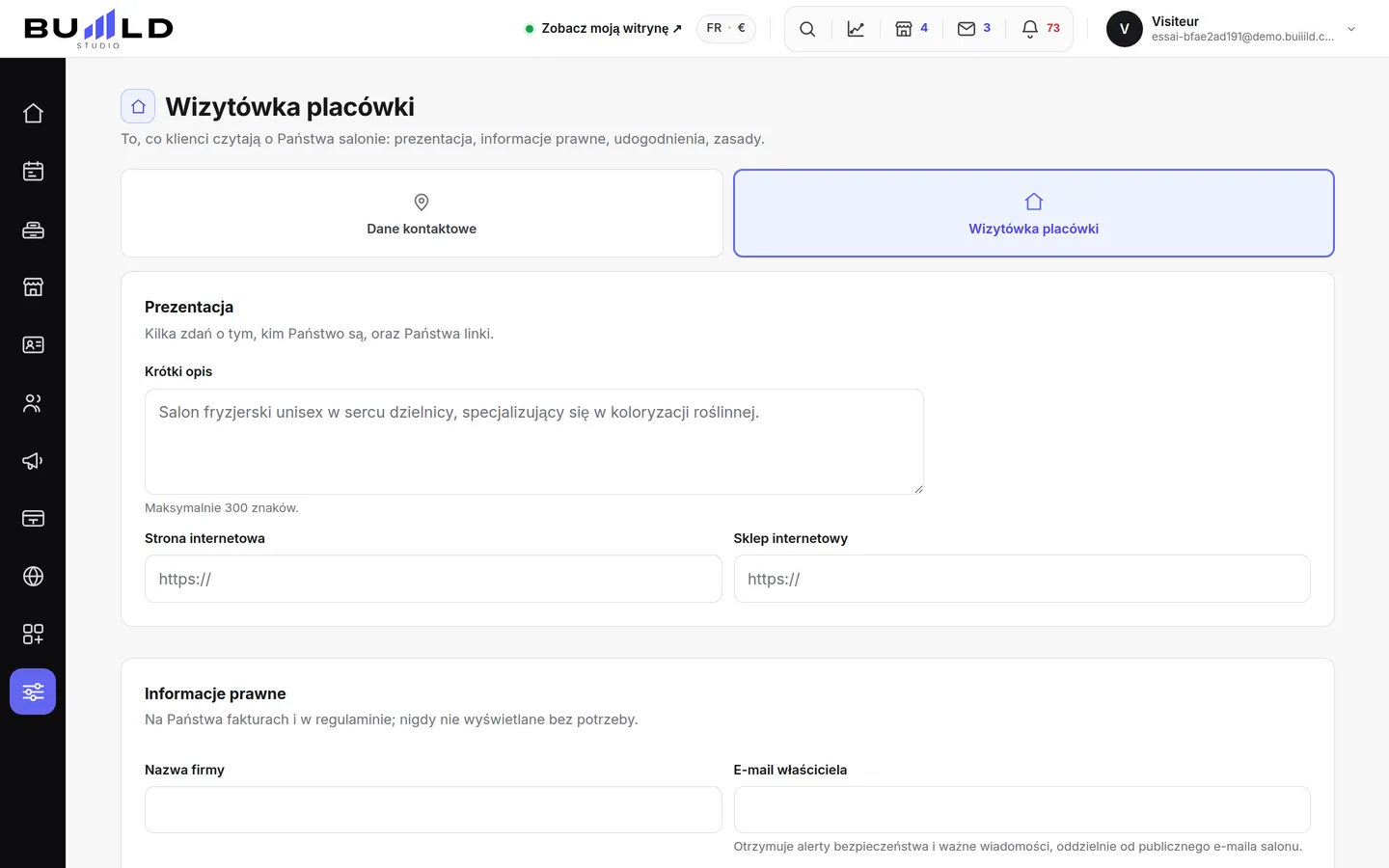Focus the Sklep internetowy URL field
This screenshot has width=1389, height=868.
1022,579
